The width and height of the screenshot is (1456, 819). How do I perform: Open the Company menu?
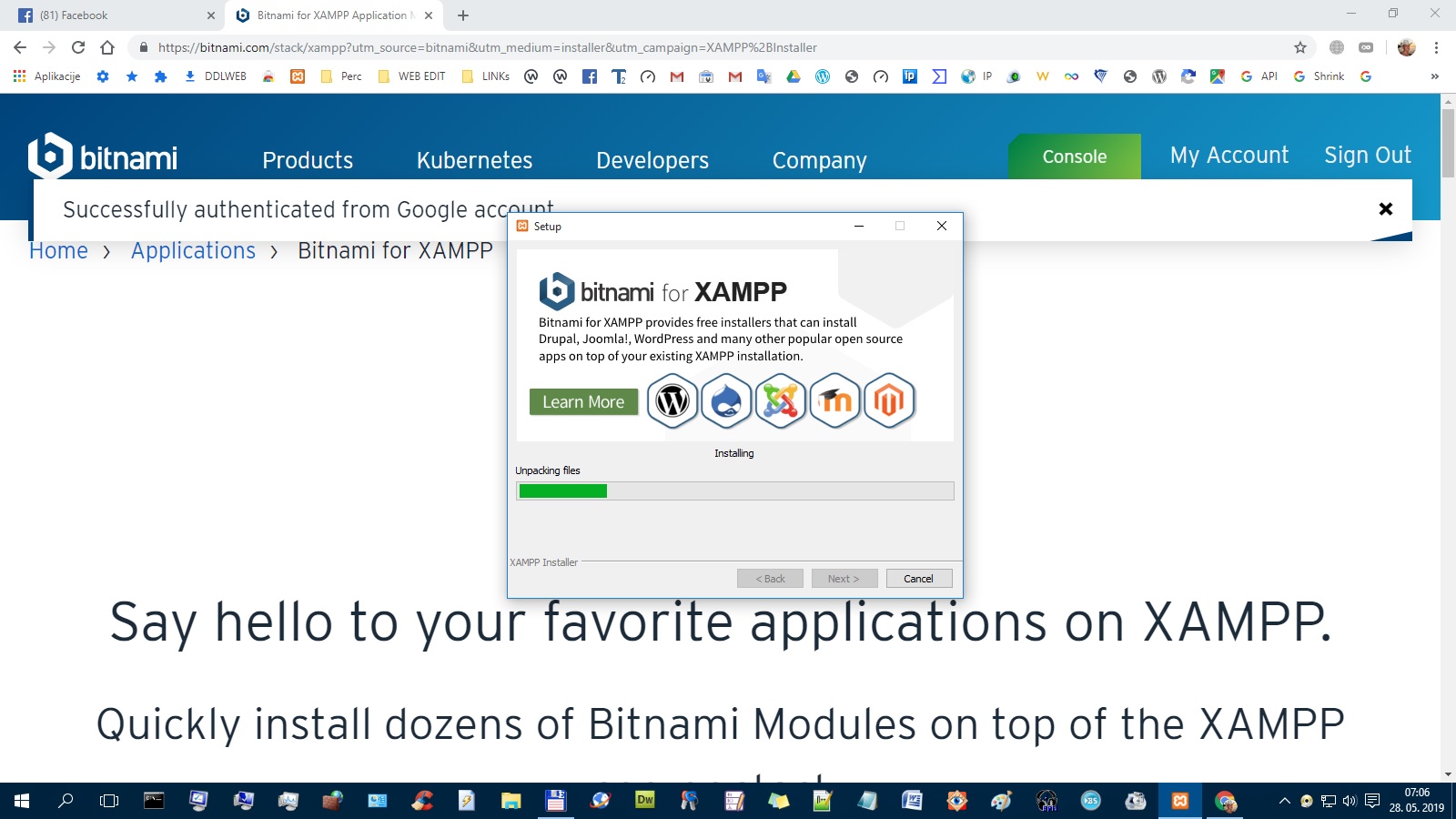(820, 160)
